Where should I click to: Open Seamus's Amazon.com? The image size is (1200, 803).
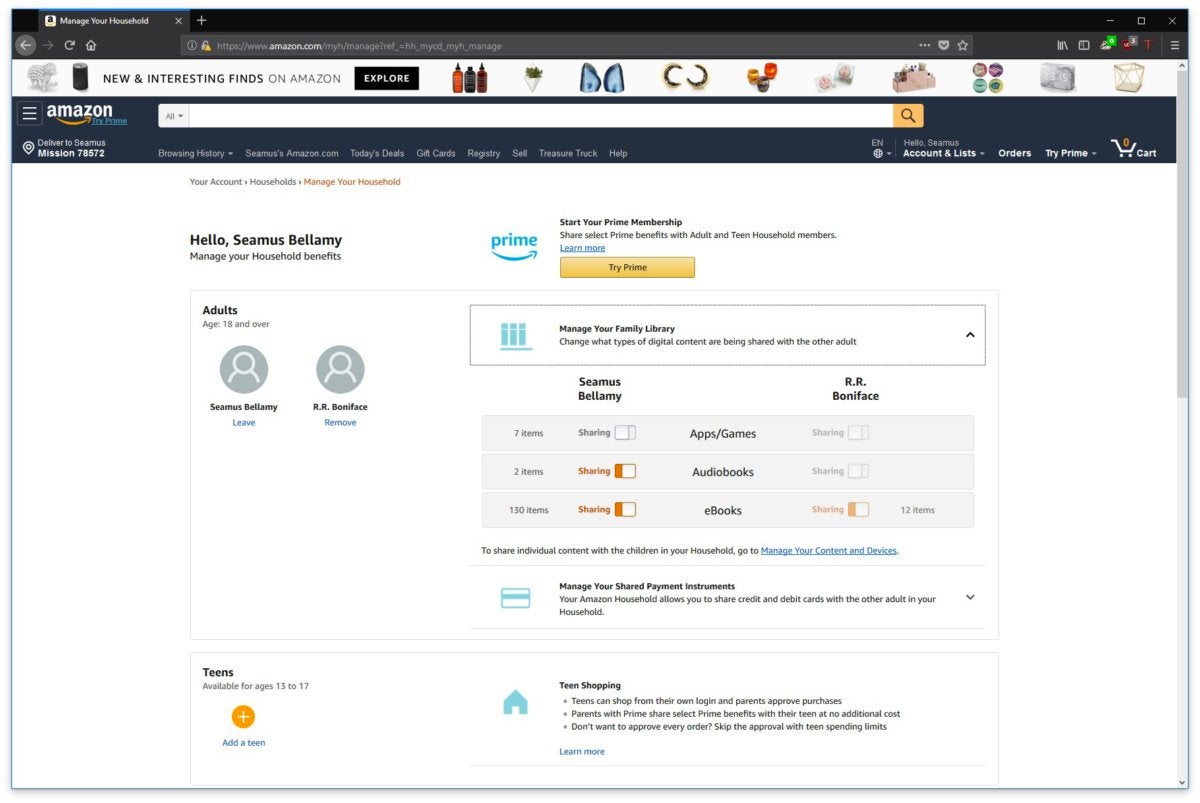point(292,153)
